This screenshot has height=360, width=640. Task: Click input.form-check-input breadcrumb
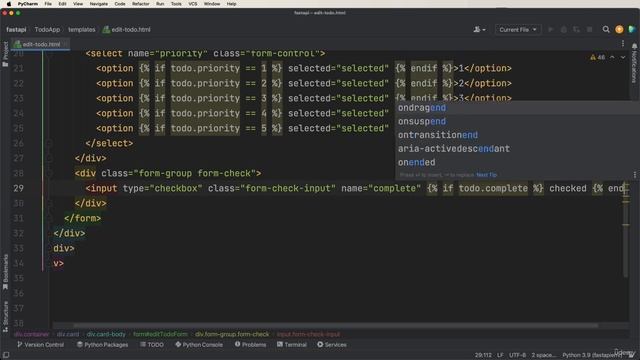tap(308, 334)
